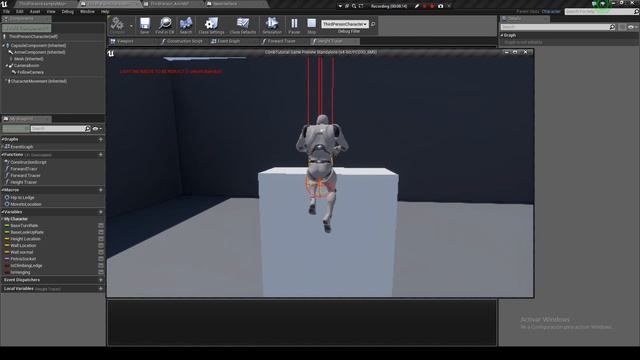Add a new macro with plus icon
Screen dimensions: 640x360
(x=101, y=190)
